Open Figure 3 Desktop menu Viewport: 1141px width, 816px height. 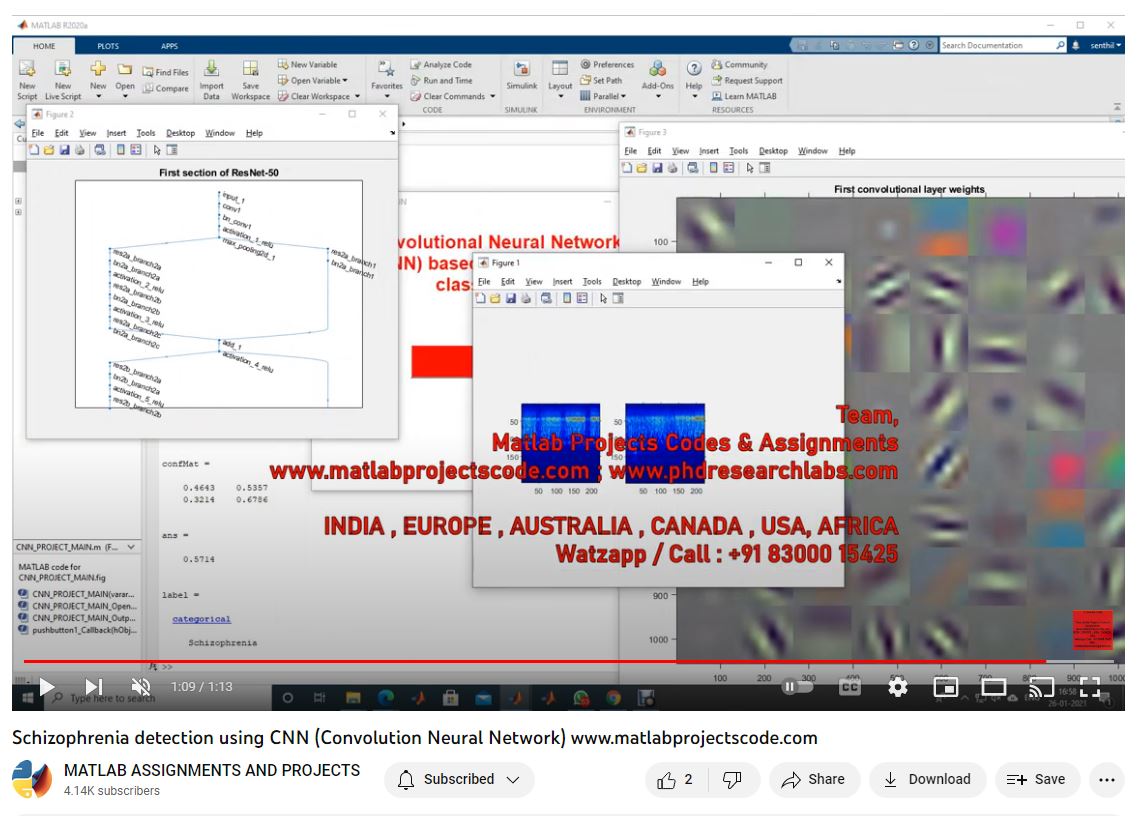(x=773, y=151)
